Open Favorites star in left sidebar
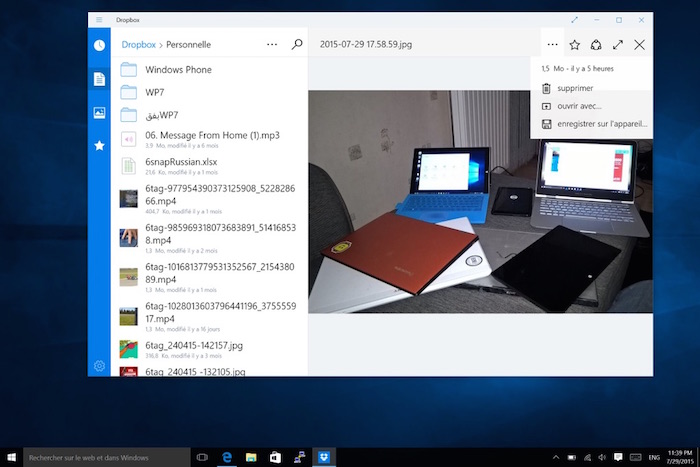This screenshot has width=700, height=467. pyautogui.click(x=100, y=145)
